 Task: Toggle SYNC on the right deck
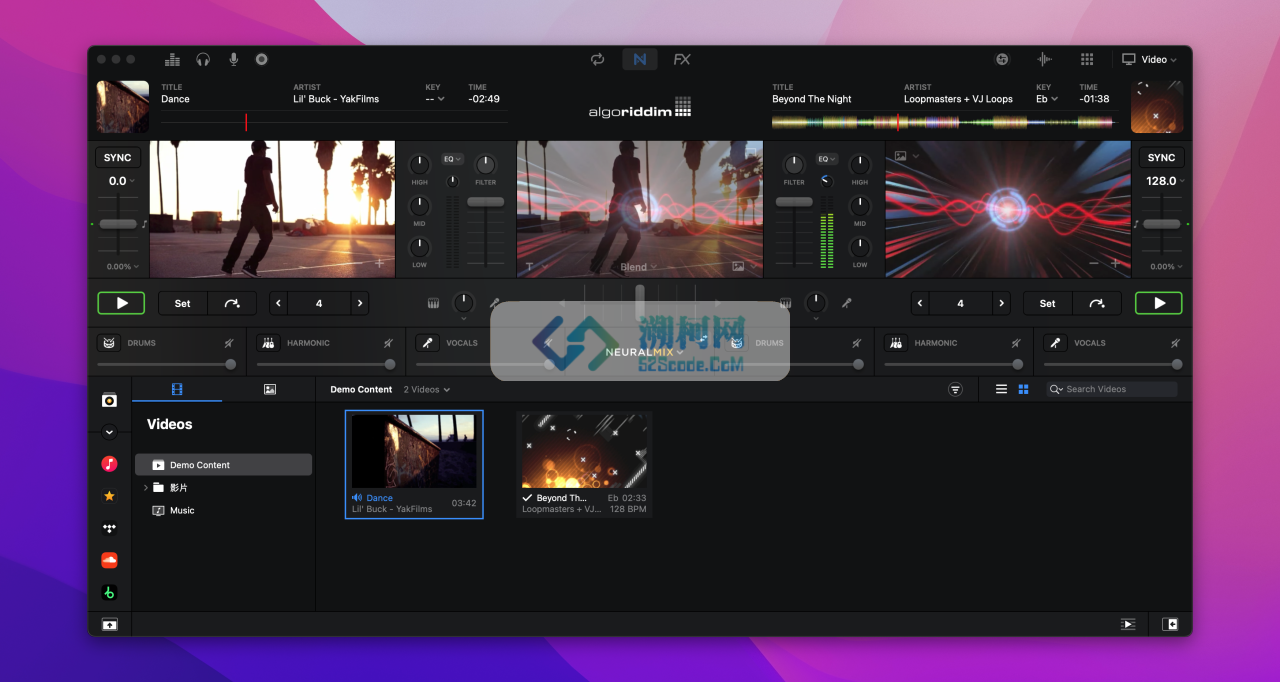click(x=1161, y=158)
